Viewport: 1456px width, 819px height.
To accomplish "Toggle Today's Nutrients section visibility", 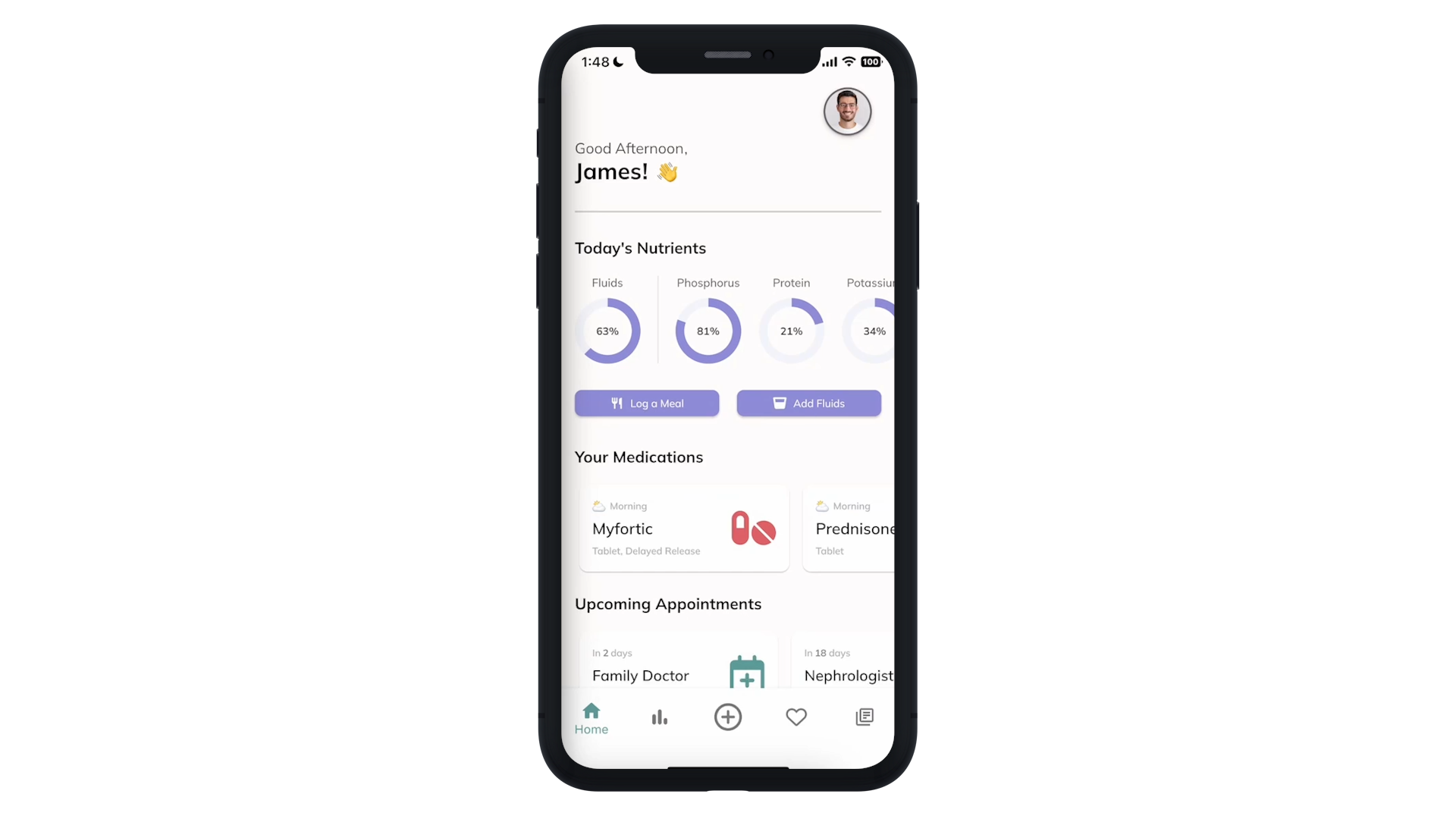I will coord(640,247).
